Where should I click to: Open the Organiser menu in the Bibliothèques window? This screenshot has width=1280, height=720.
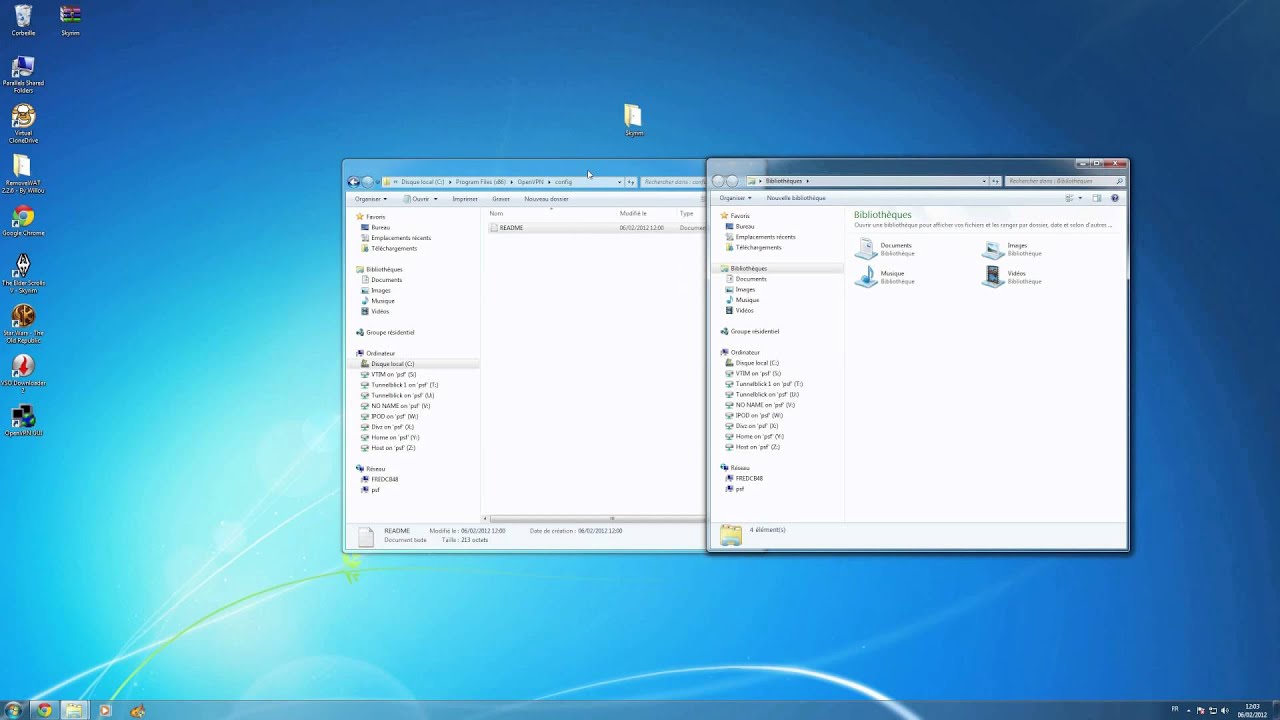click(735, 198)
